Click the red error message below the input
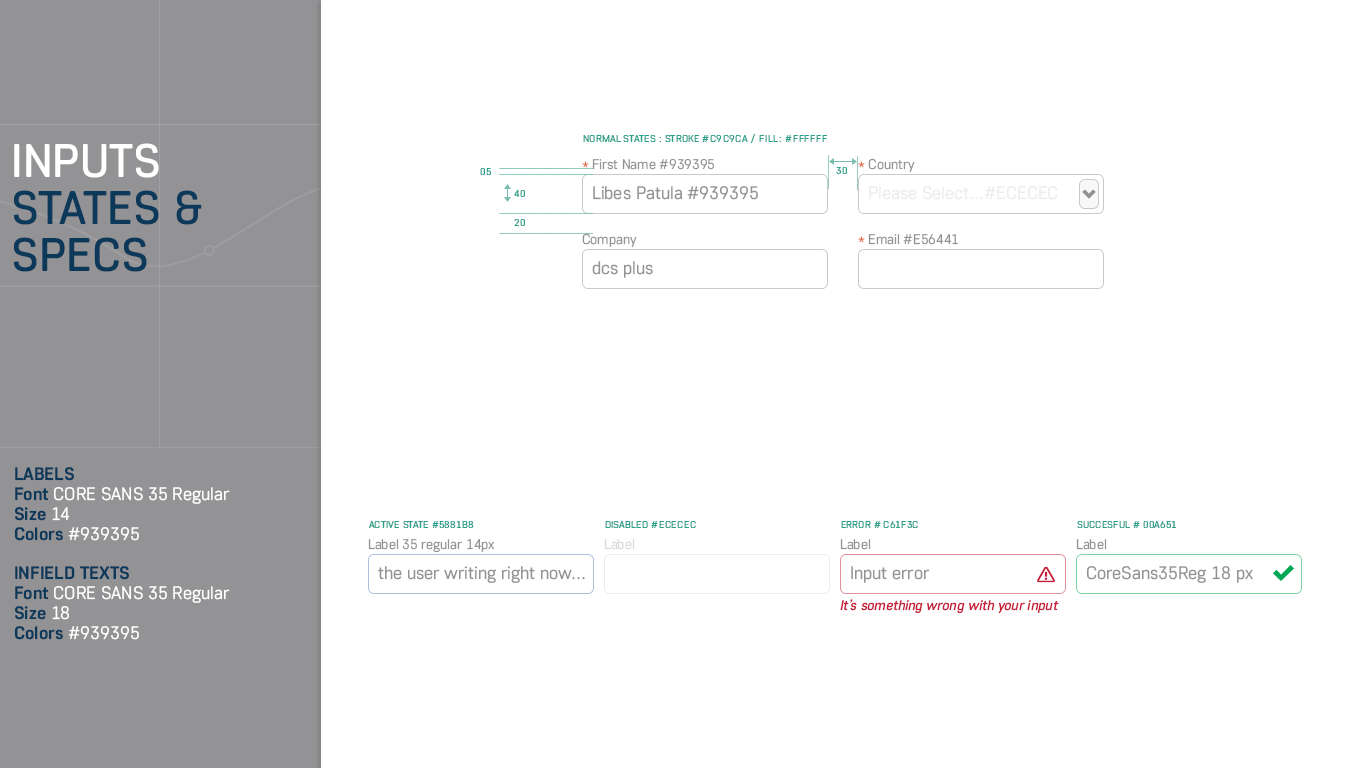 (948, 606)
